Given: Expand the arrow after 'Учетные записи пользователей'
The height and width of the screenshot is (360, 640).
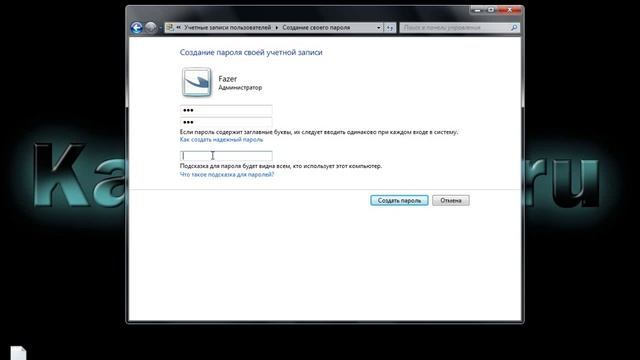Looking at the screenshot, I should click(x=277, y=28).
